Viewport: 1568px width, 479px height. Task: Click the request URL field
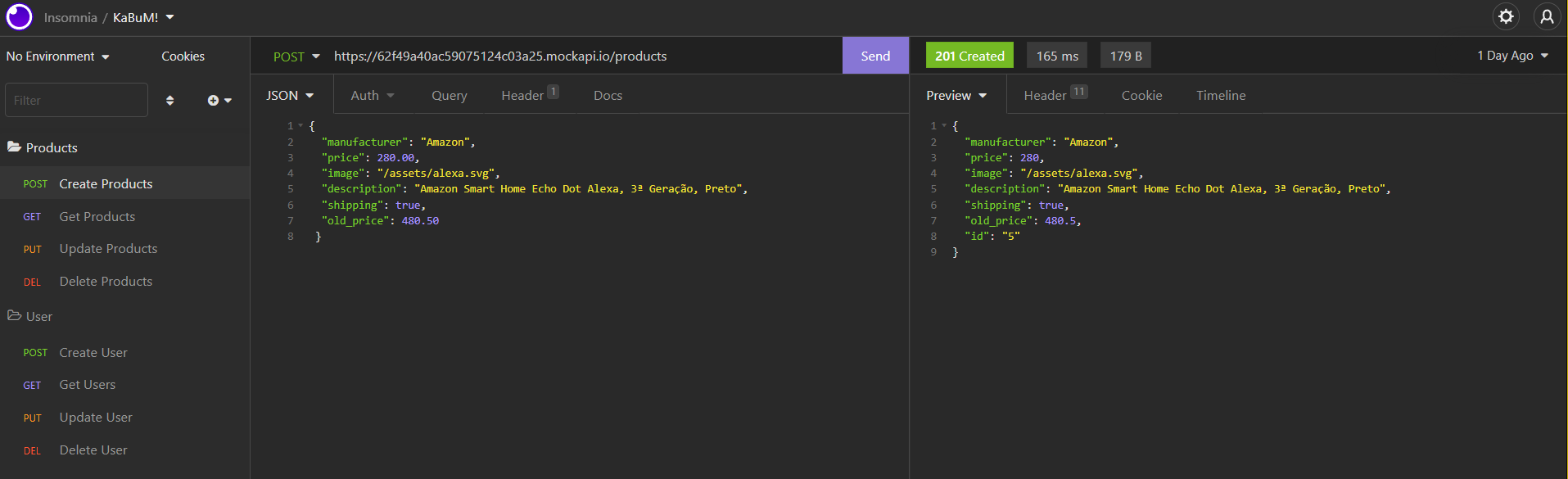click(583, 56)
